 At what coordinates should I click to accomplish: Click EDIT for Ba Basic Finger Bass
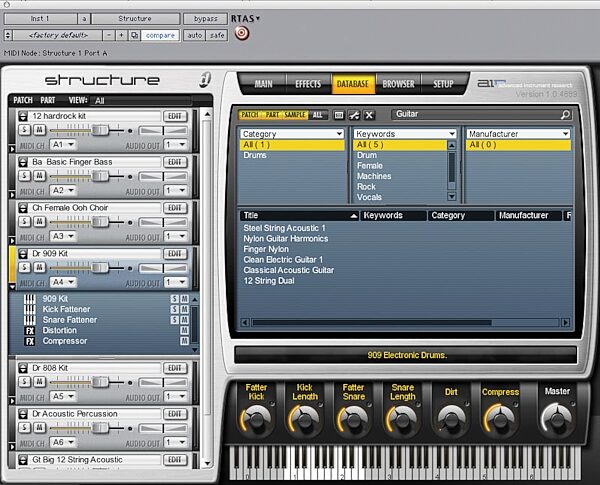click(175, 162)
